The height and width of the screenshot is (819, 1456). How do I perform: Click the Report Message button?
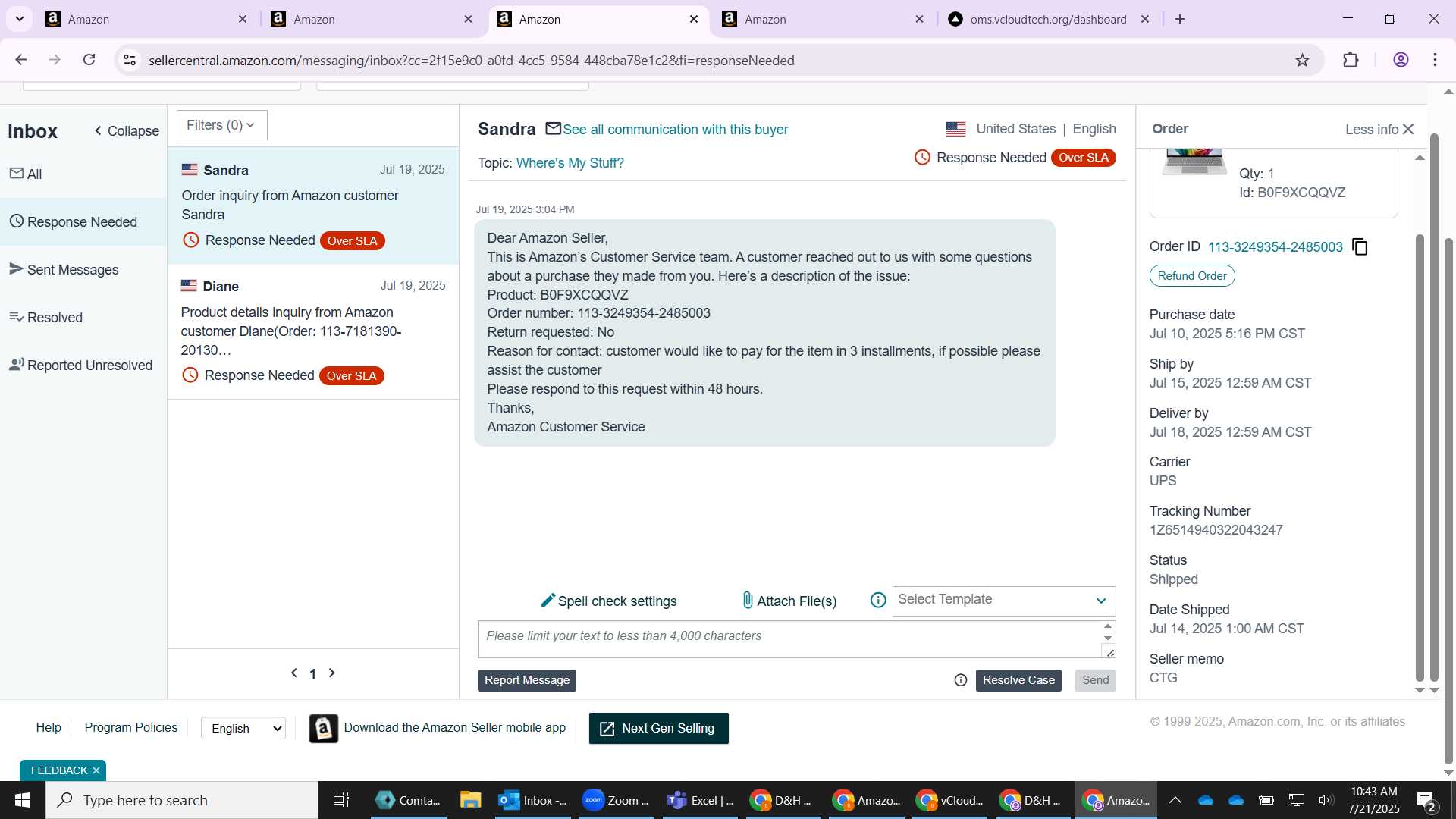pos(527,680)
